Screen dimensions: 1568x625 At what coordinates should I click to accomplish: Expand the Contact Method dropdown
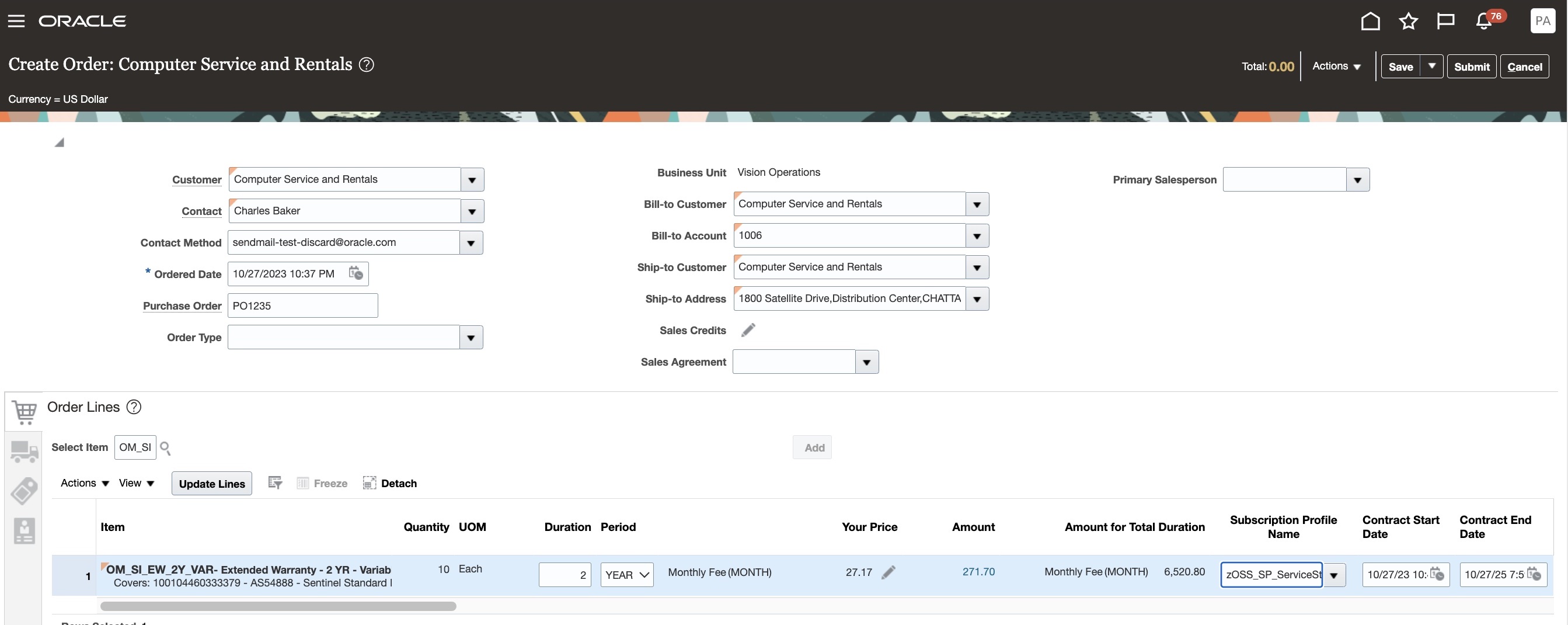[x=471, y=243]
